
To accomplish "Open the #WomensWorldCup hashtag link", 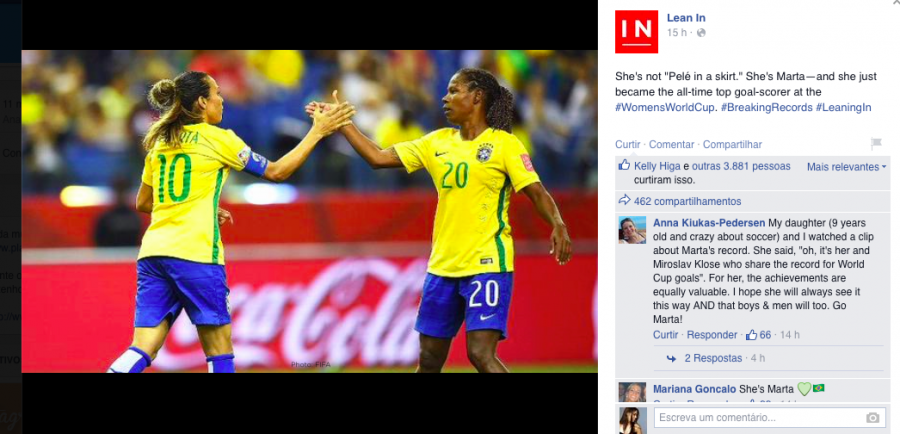I will (x=665, y=107).
